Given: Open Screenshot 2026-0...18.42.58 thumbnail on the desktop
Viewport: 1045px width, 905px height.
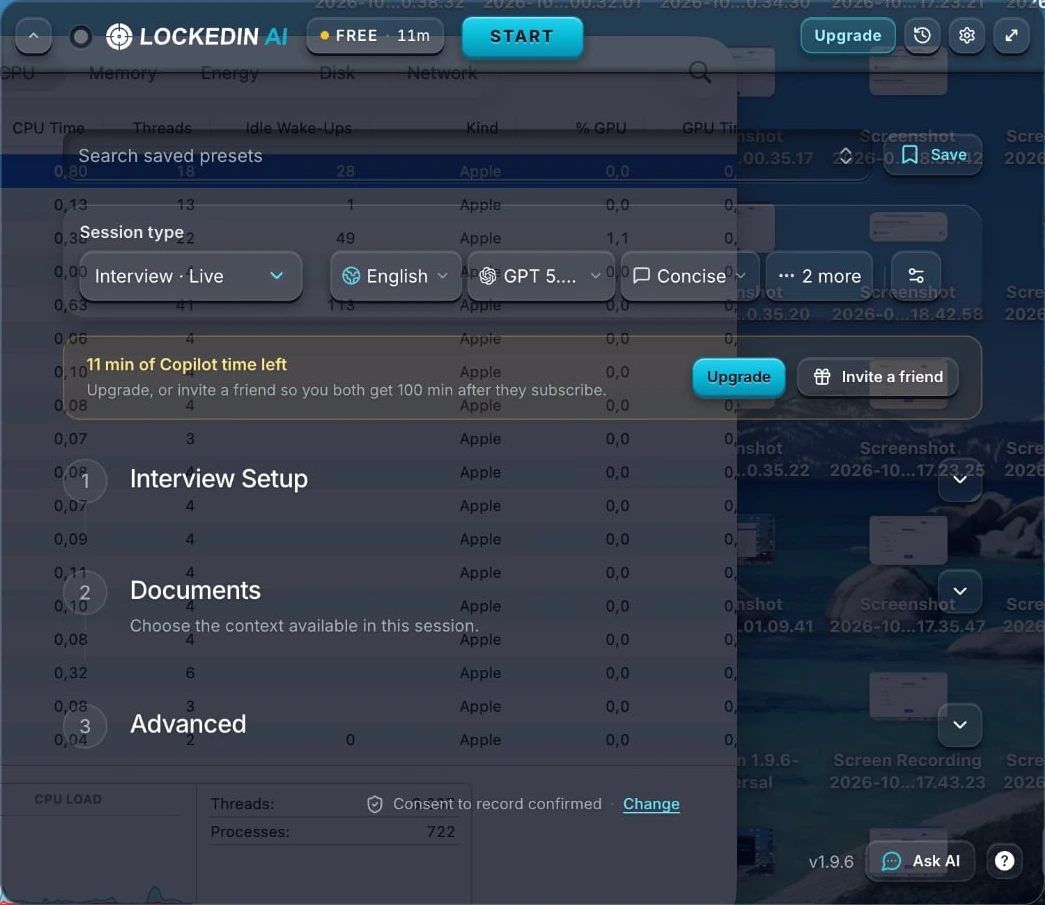Looking at the screenshot, I should point(908,228).
